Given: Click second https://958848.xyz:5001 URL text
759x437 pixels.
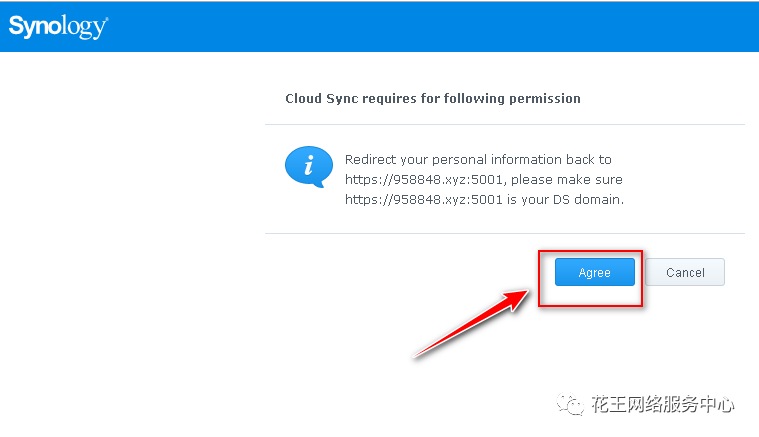Looking at the screenshot, I should (424, 199).
